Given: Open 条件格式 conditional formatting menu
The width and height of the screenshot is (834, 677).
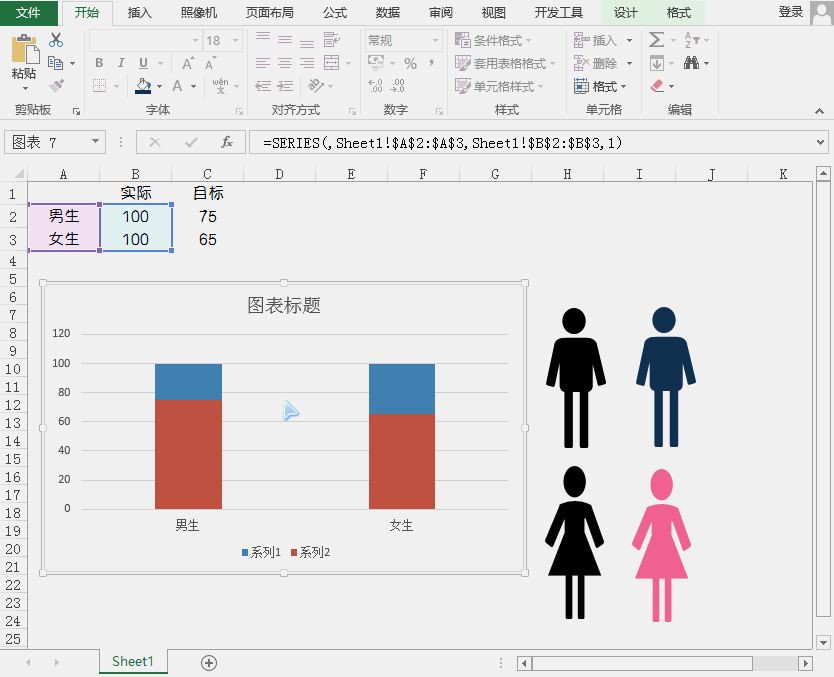Looking at the screenshot, I should click(493, 40).
